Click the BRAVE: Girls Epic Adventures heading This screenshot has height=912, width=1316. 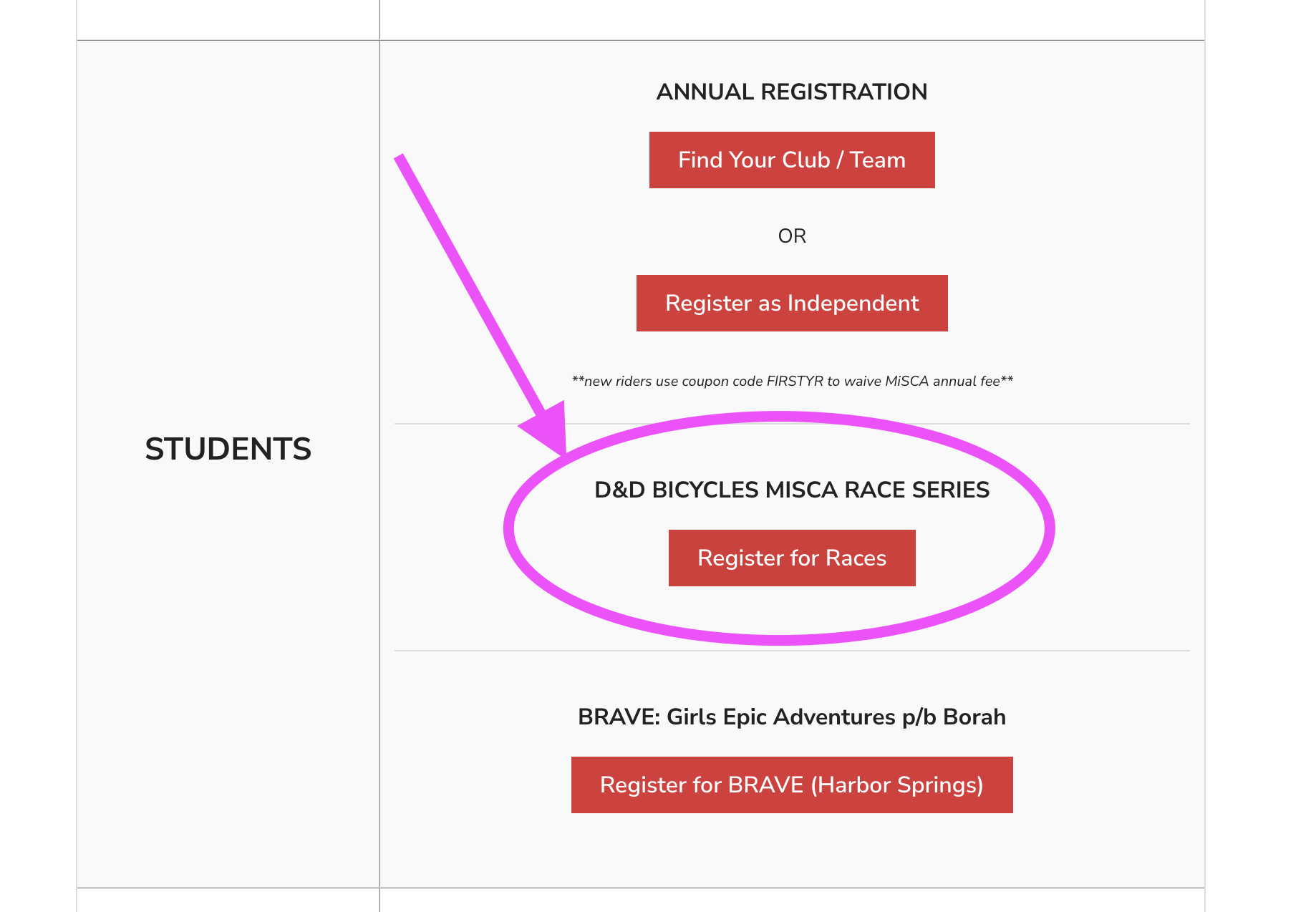(x=791, y=717)
